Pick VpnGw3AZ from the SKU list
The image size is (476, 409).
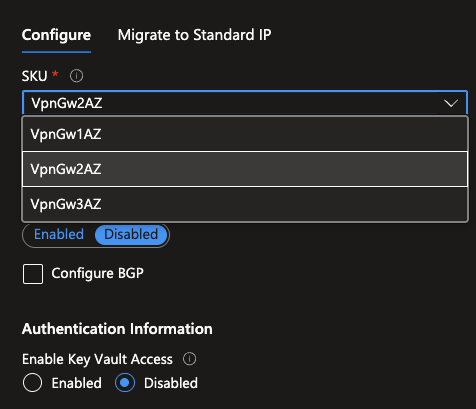[245, 204]
